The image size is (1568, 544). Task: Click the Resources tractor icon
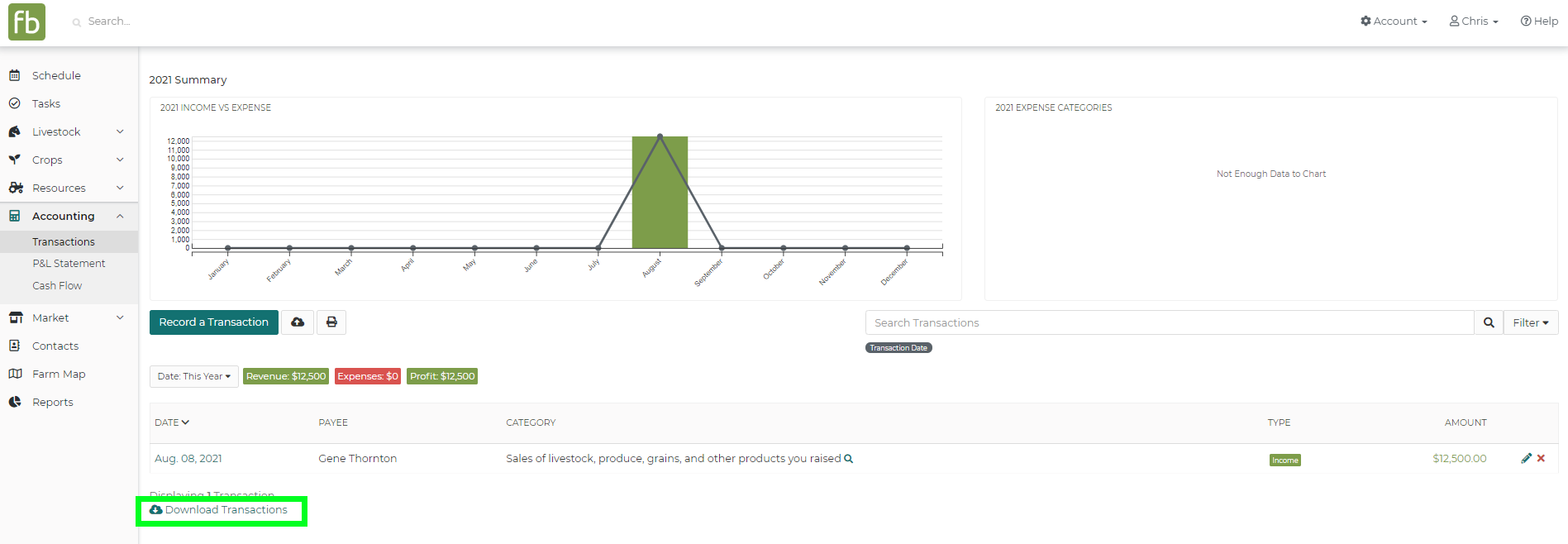(16, 188)
